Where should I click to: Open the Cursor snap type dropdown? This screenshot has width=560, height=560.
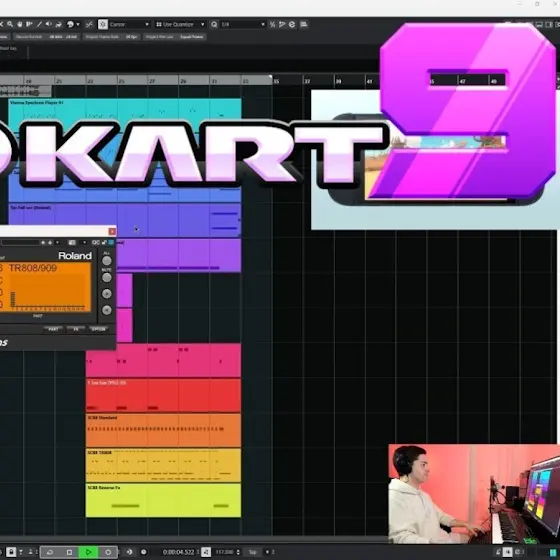pyautogui.click(x=129, y=24)
